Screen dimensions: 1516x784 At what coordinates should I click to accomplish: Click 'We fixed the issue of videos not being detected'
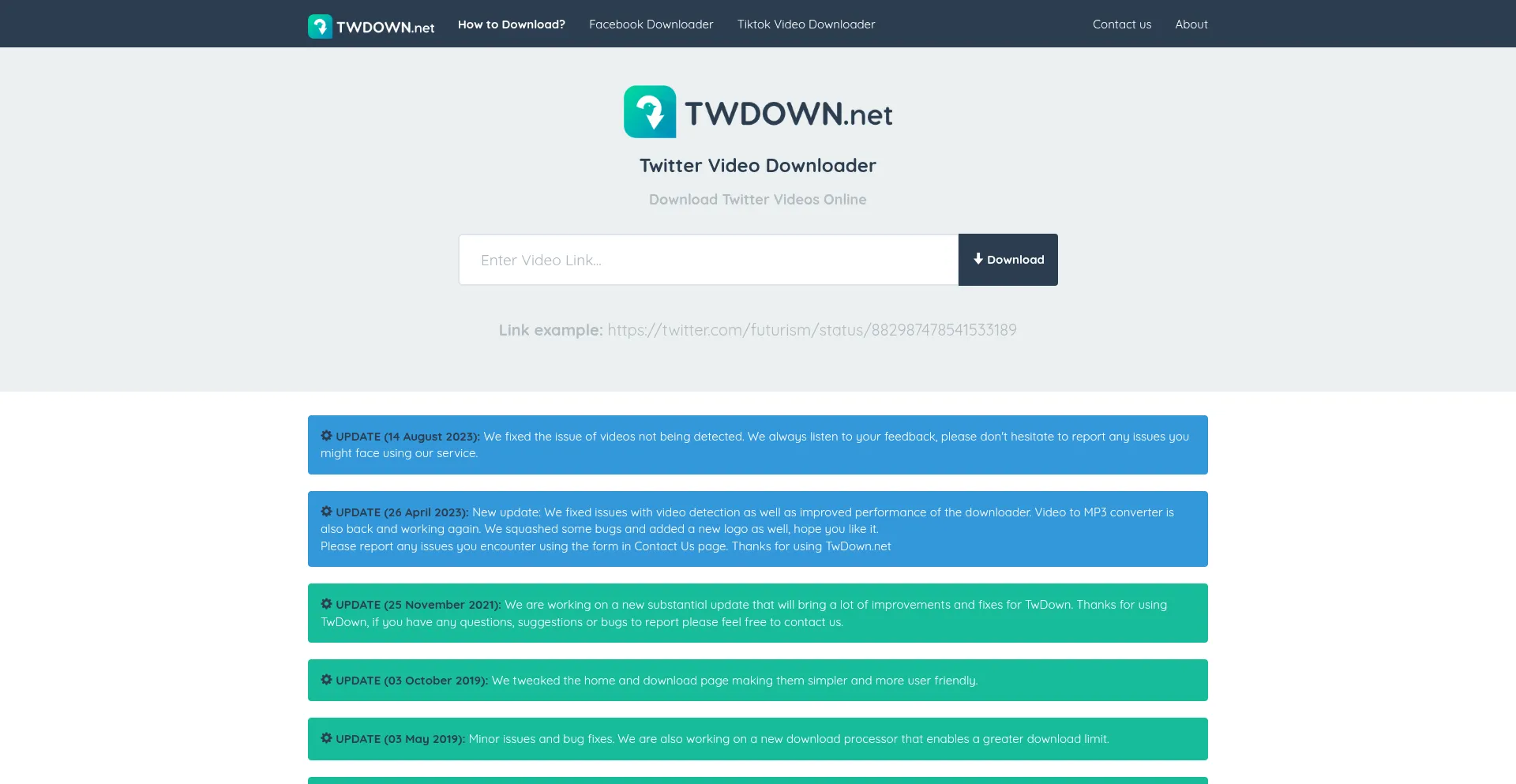(x=614, y=437)
